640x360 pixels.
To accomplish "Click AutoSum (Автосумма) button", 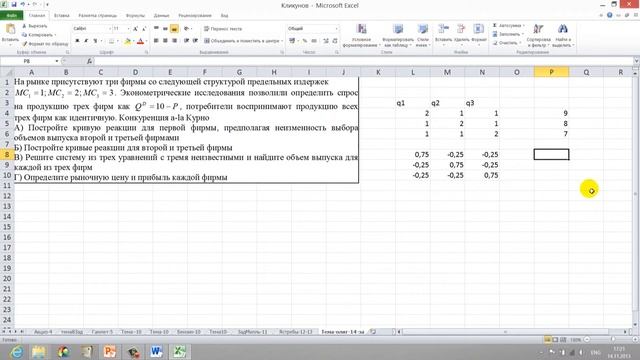I will [508, 26].
